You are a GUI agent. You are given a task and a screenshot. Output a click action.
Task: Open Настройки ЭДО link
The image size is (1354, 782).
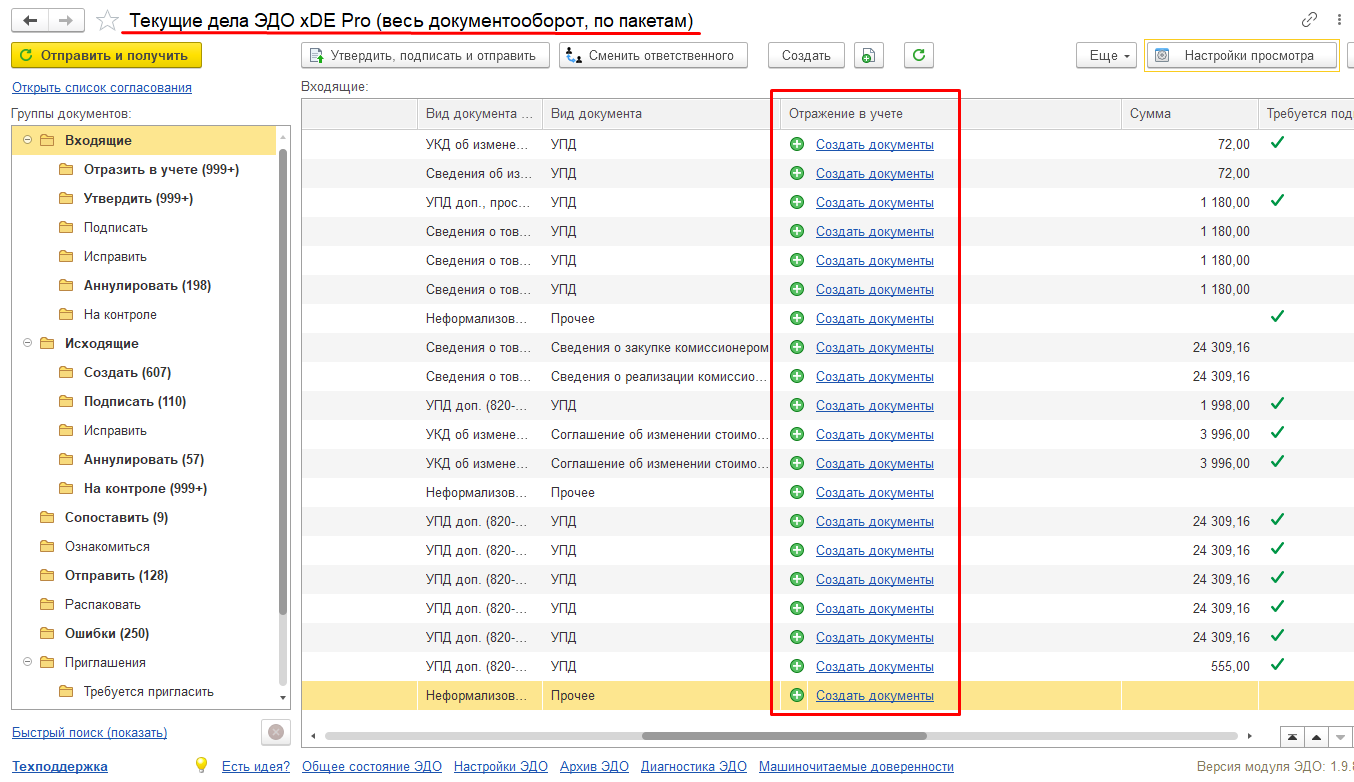501,767
